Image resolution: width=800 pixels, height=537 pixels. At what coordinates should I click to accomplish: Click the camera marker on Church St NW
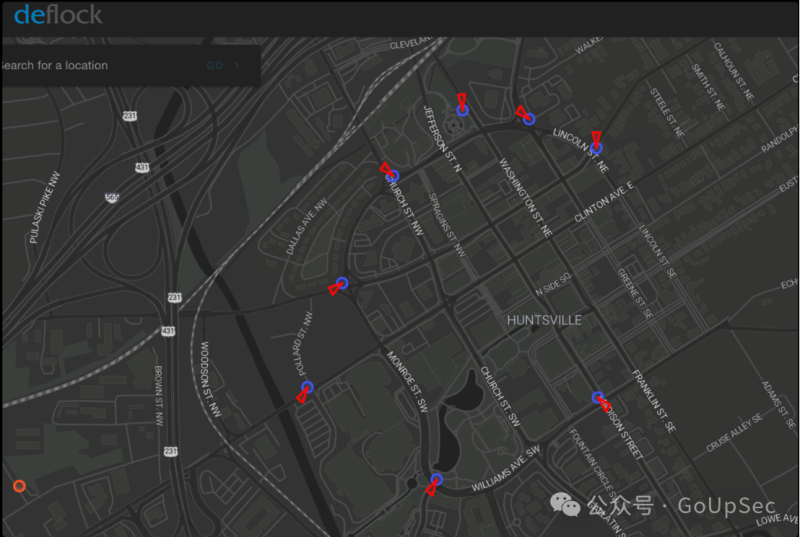393,176
